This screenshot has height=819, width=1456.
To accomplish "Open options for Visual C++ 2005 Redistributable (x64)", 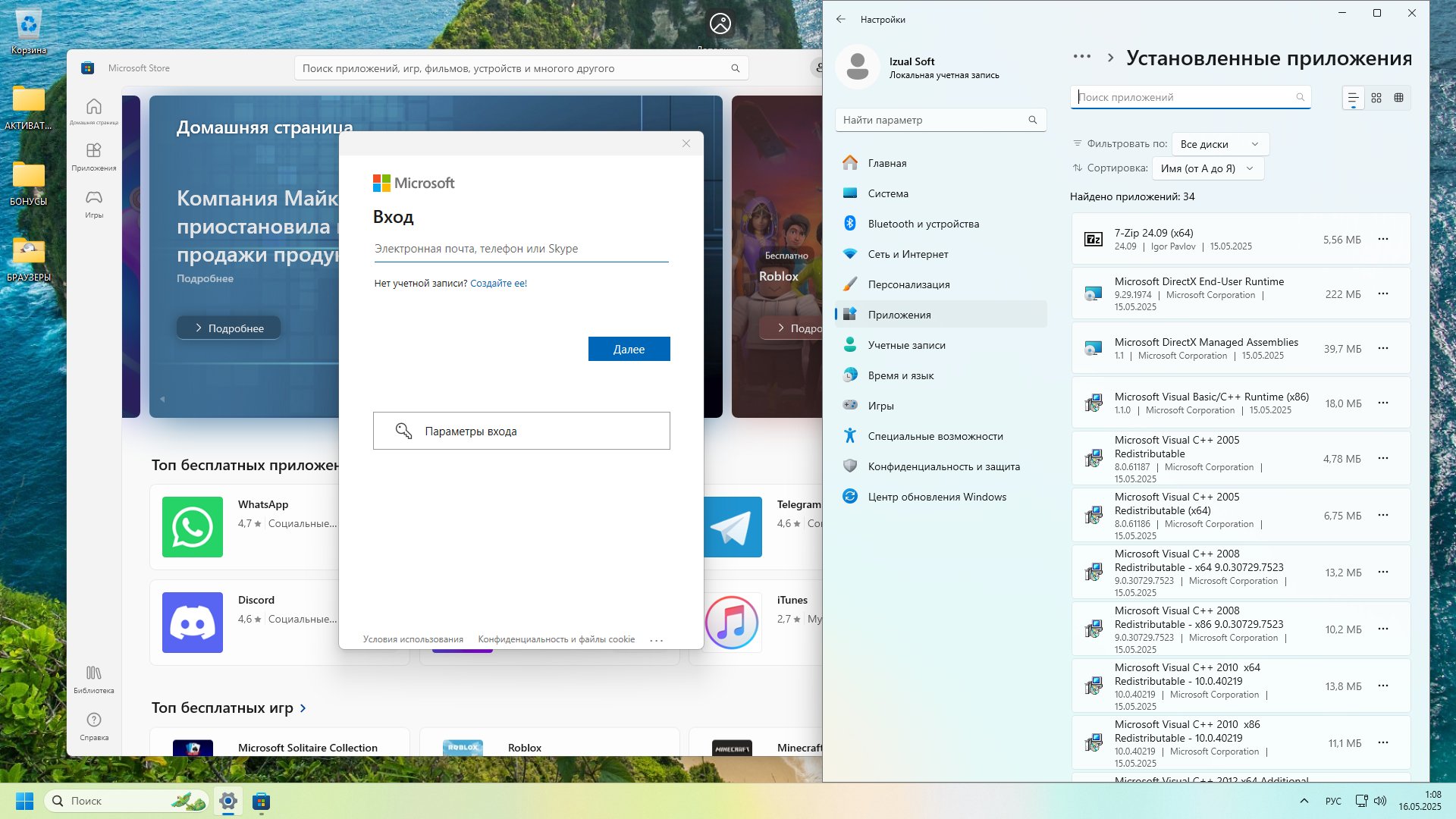I will click(1383, 515).
